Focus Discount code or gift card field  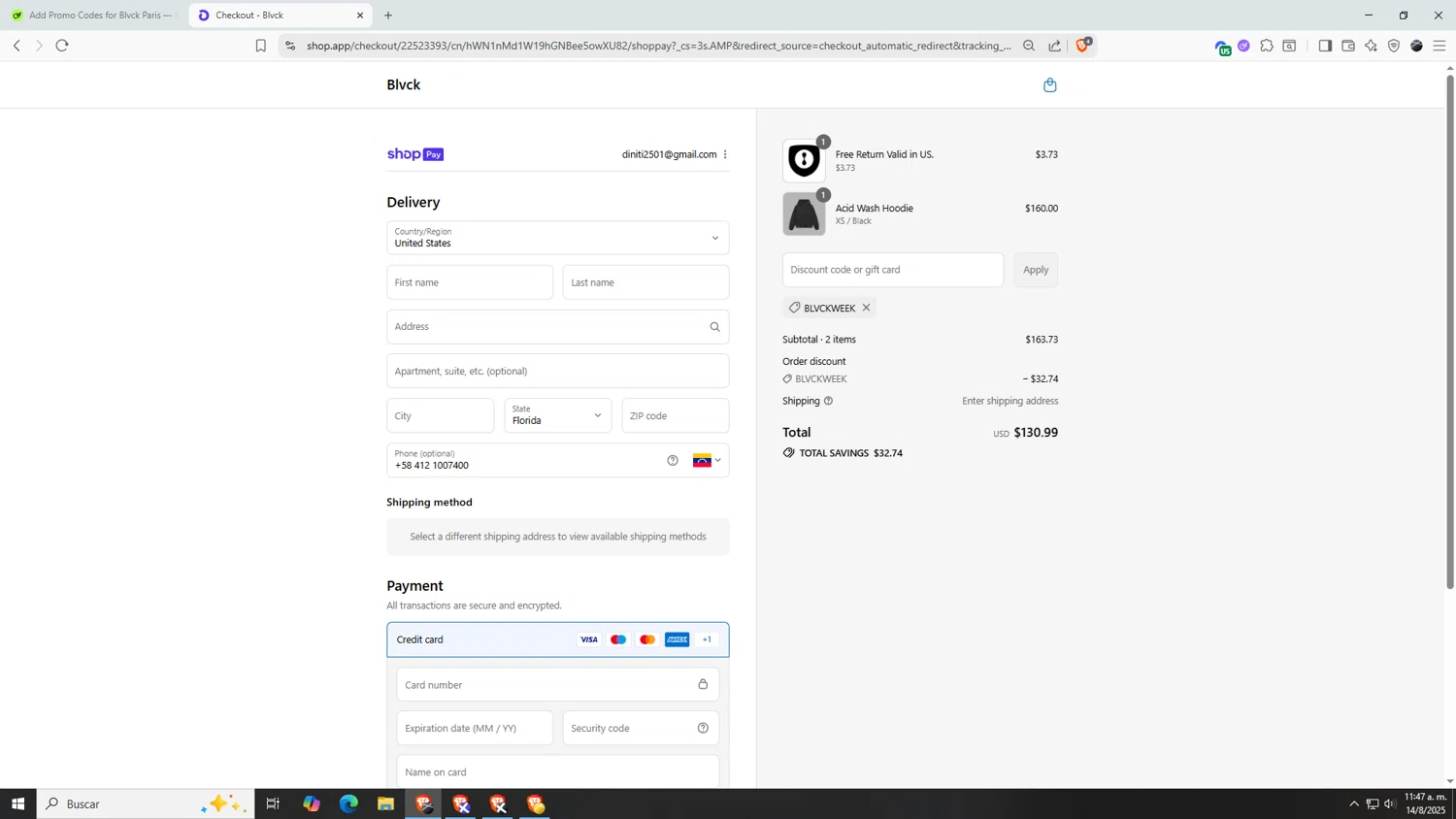[893, 270]
